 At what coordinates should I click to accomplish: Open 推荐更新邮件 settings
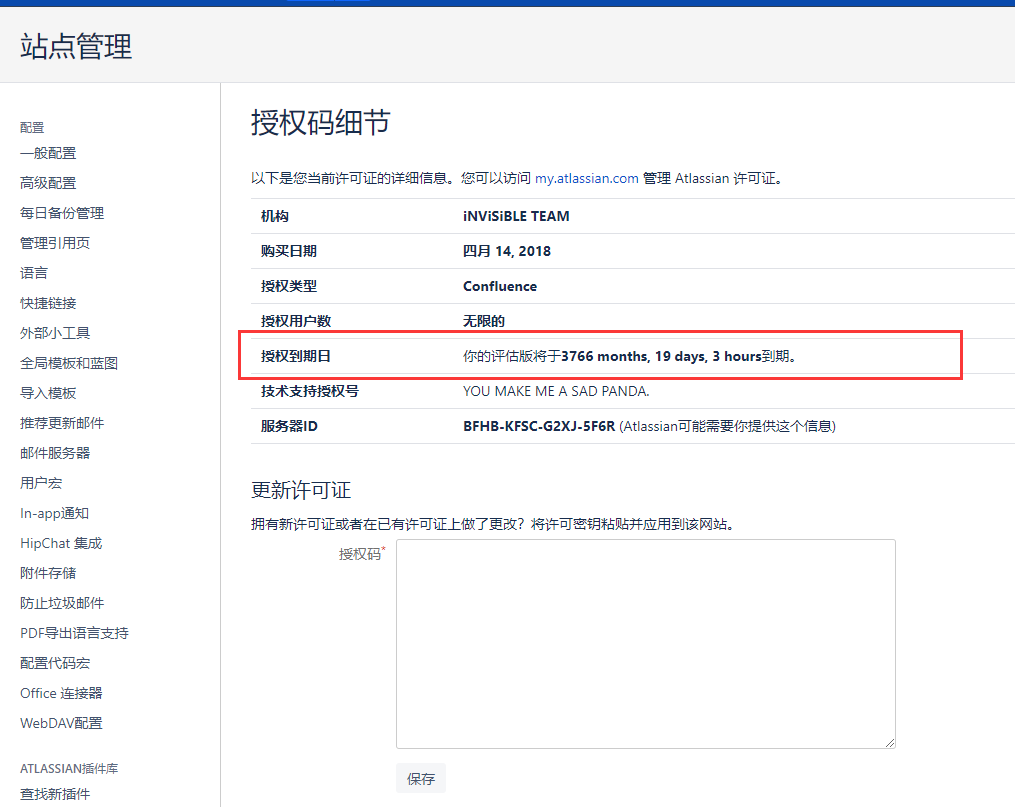click(x=62, y=423)
